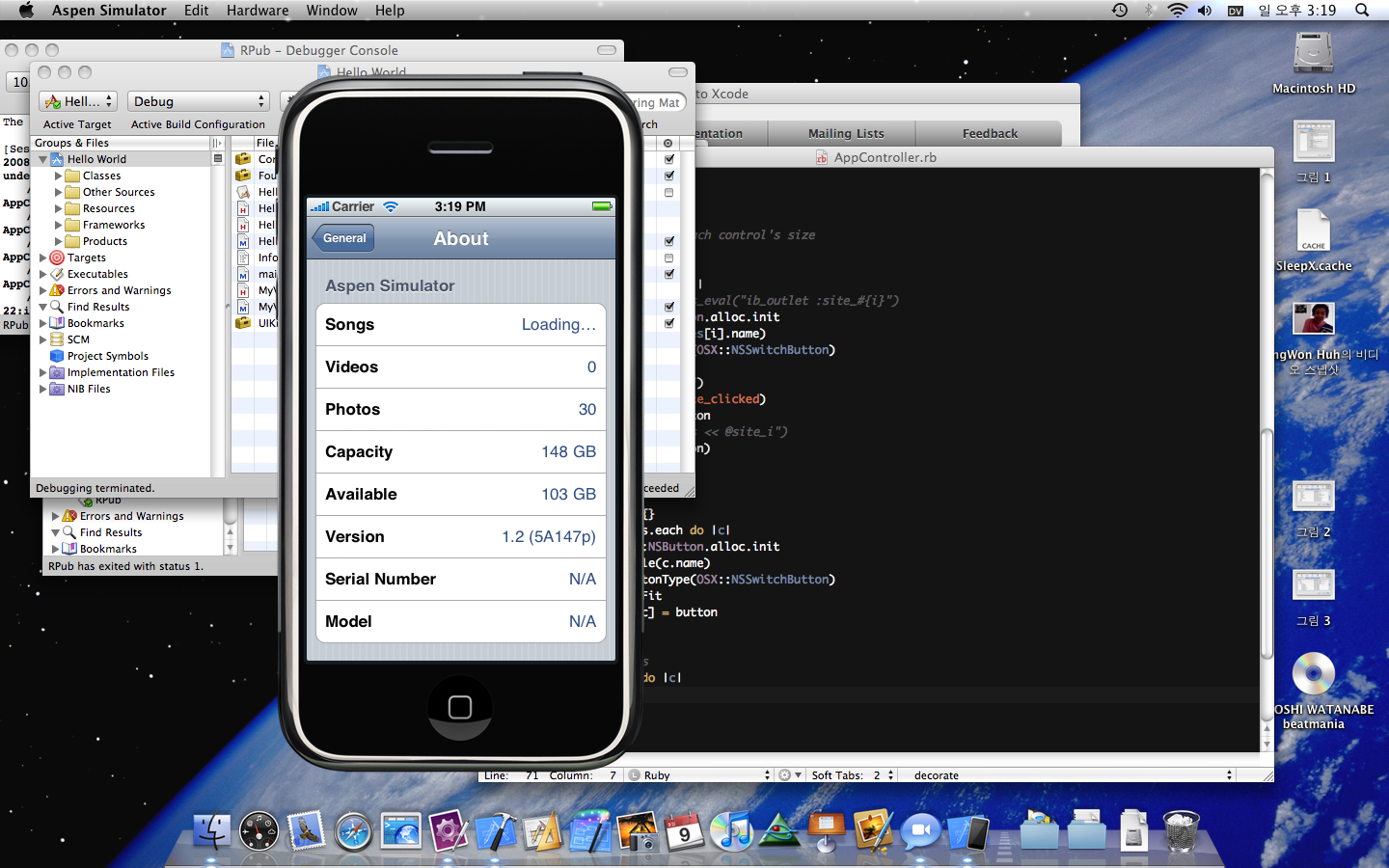The width and height of the screenshot is (1389, 868).
Task: Open Xcode hammer icon in Dock
Action: [x=496, y=831]
